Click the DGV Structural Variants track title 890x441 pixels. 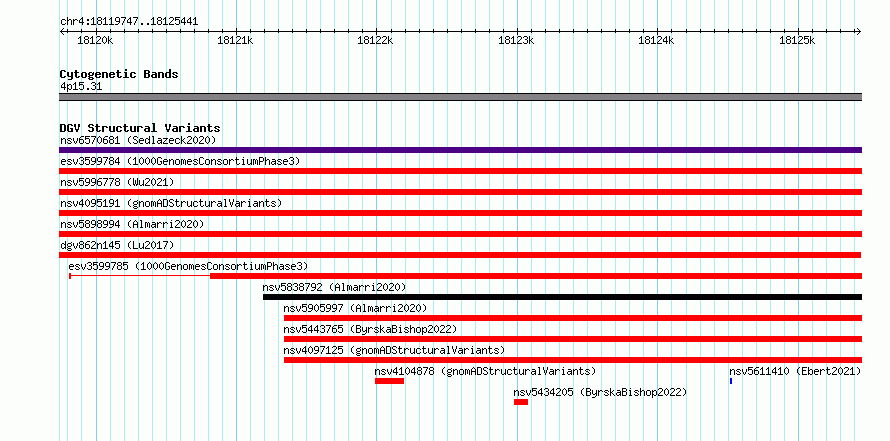point(140,128)
